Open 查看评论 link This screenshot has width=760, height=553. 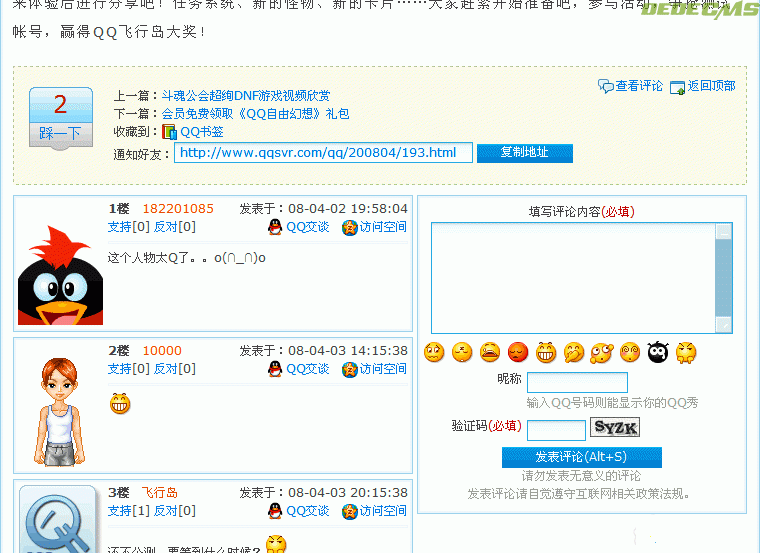639,86
